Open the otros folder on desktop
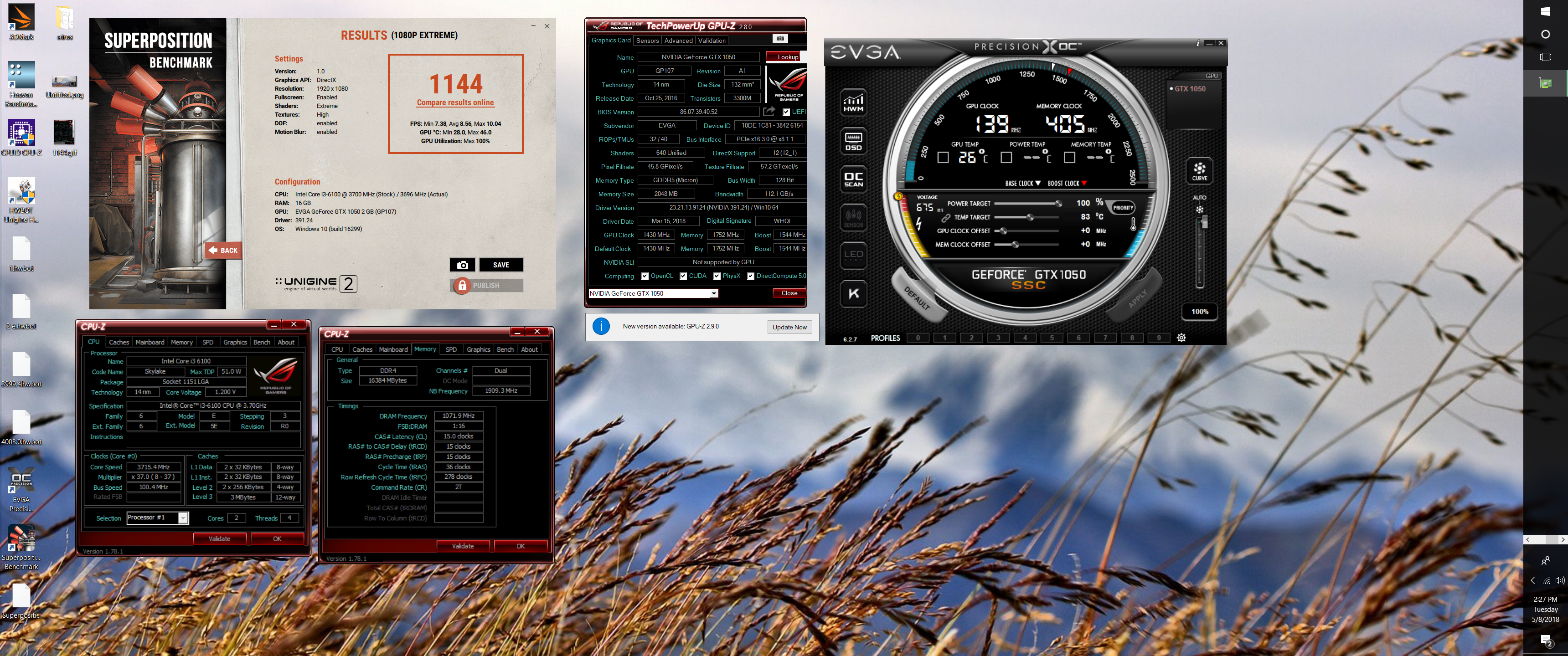Image resolution: width=1568 pixels, height=656 pixels. (x=65, y=22)
